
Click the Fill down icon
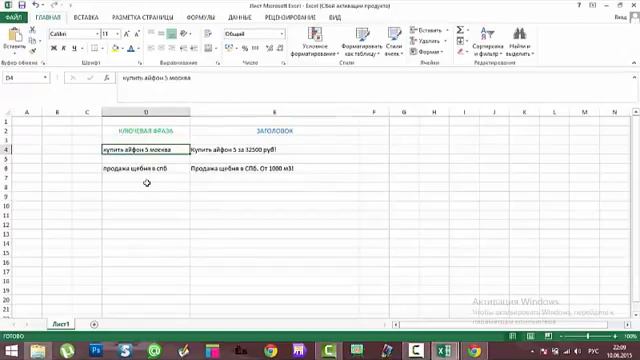click(460, 41)
